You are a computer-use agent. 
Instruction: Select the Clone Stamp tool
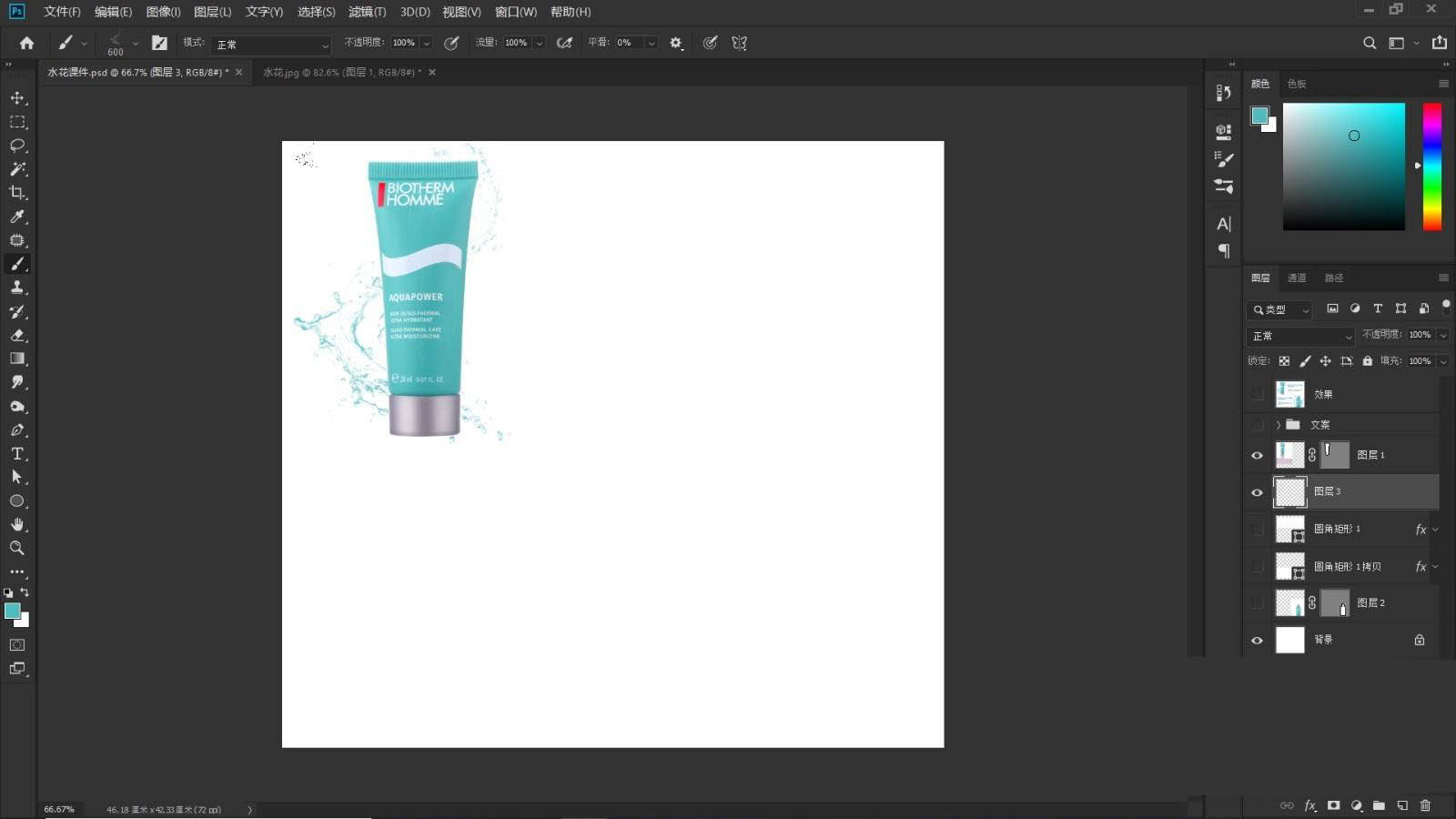click(17, 288)
